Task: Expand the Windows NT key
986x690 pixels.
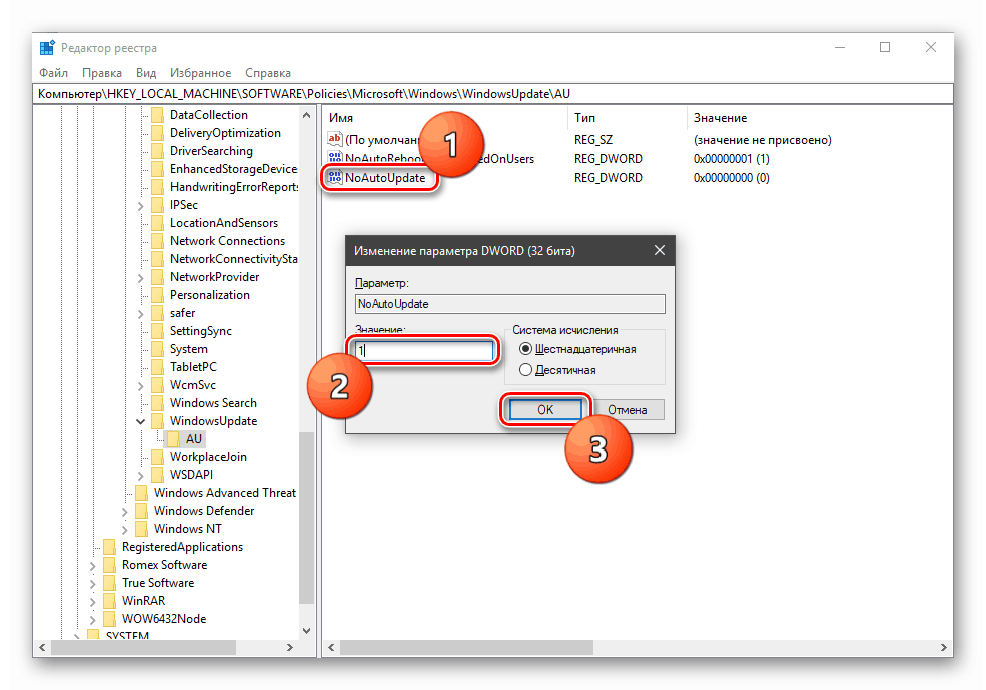Action: [125, 530]
